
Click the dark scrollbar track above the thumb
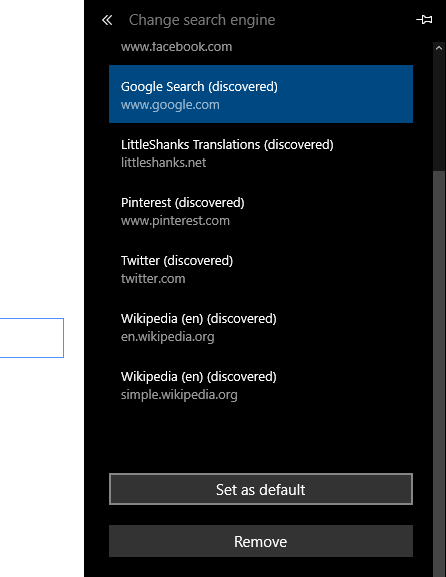(439, 112)
